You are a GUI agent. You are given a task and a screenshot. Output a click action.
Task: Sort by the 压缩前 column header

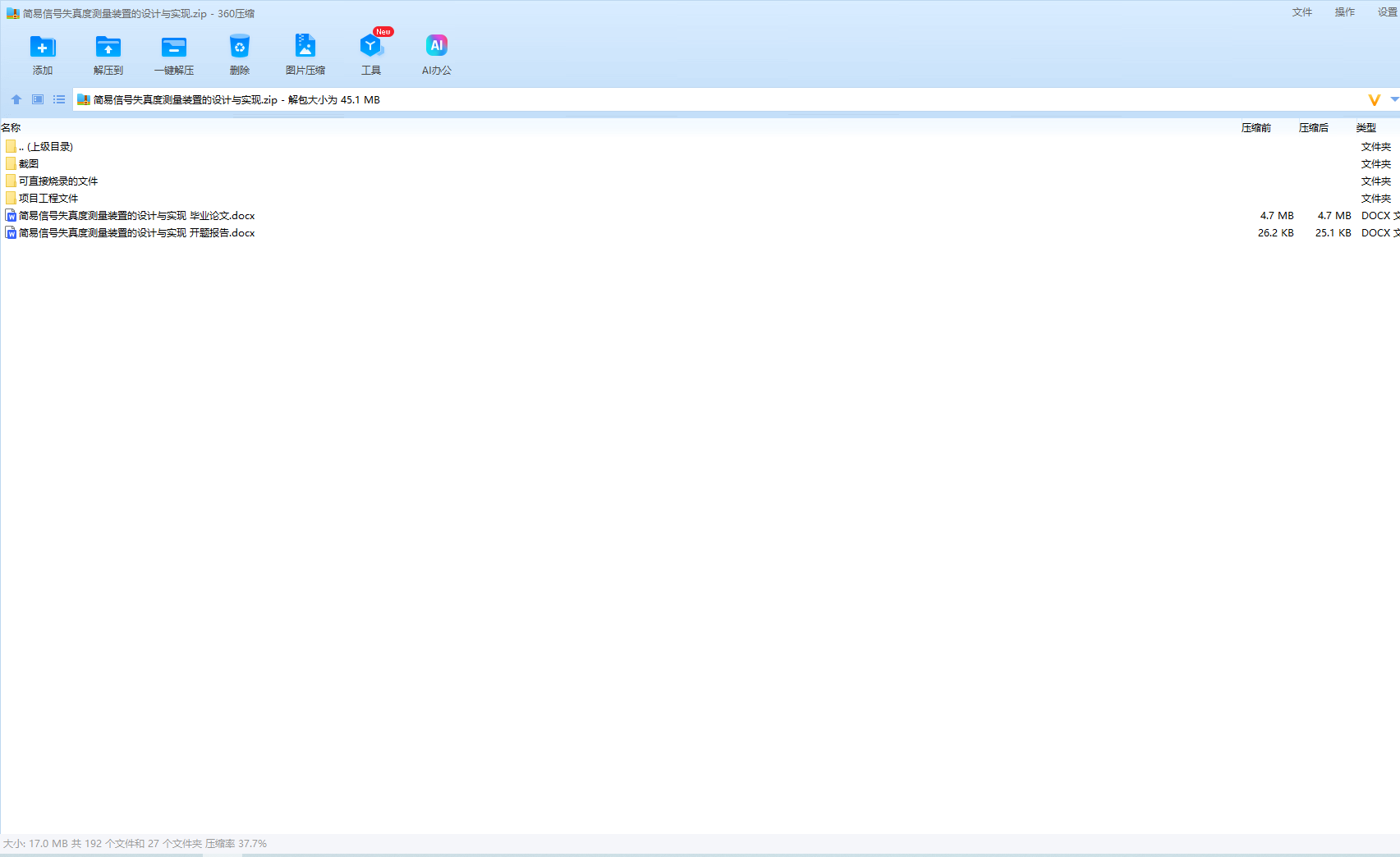[1256, 128]
